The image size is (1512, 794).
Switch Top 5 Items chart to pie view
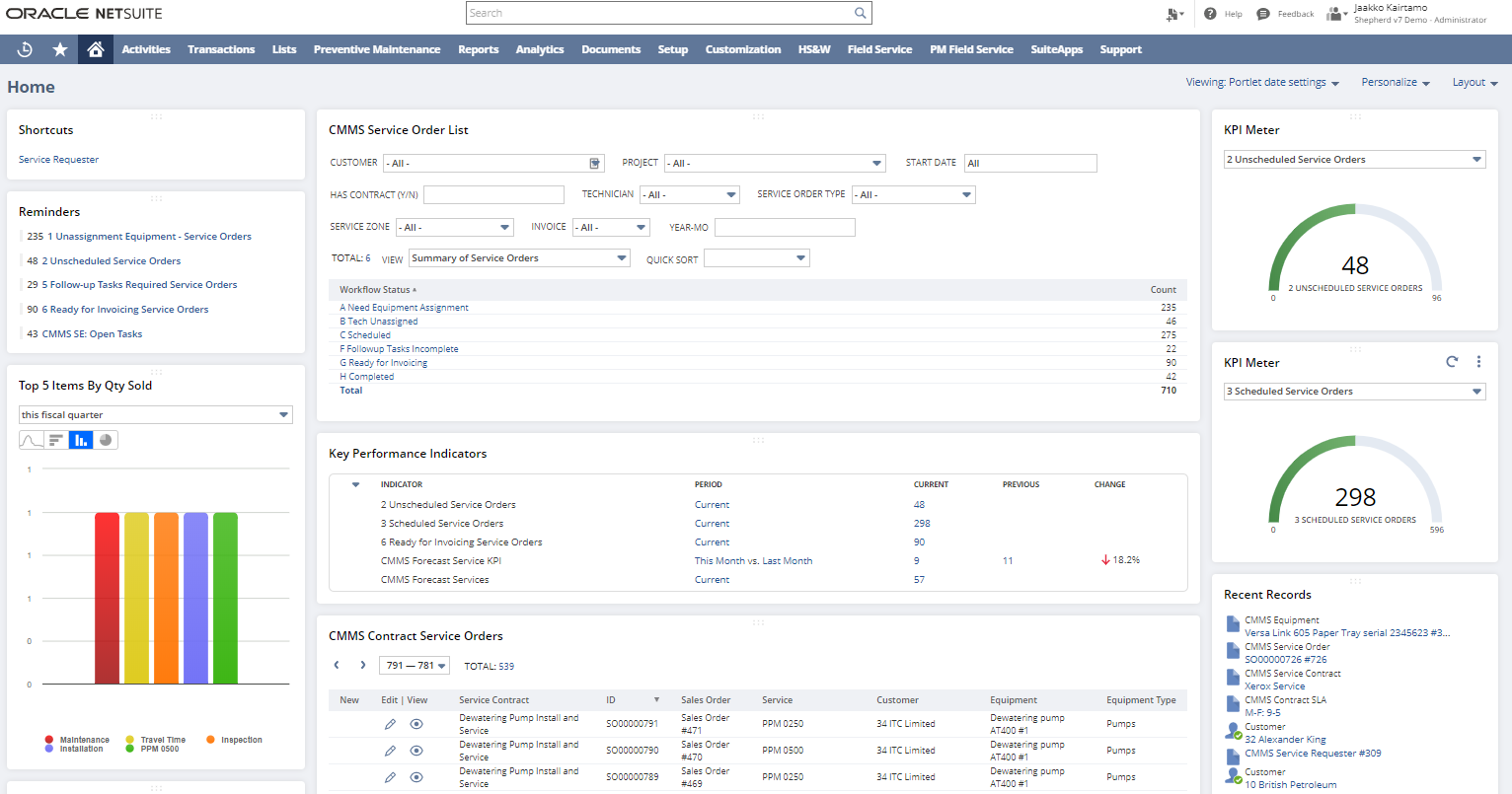(106, 440)
